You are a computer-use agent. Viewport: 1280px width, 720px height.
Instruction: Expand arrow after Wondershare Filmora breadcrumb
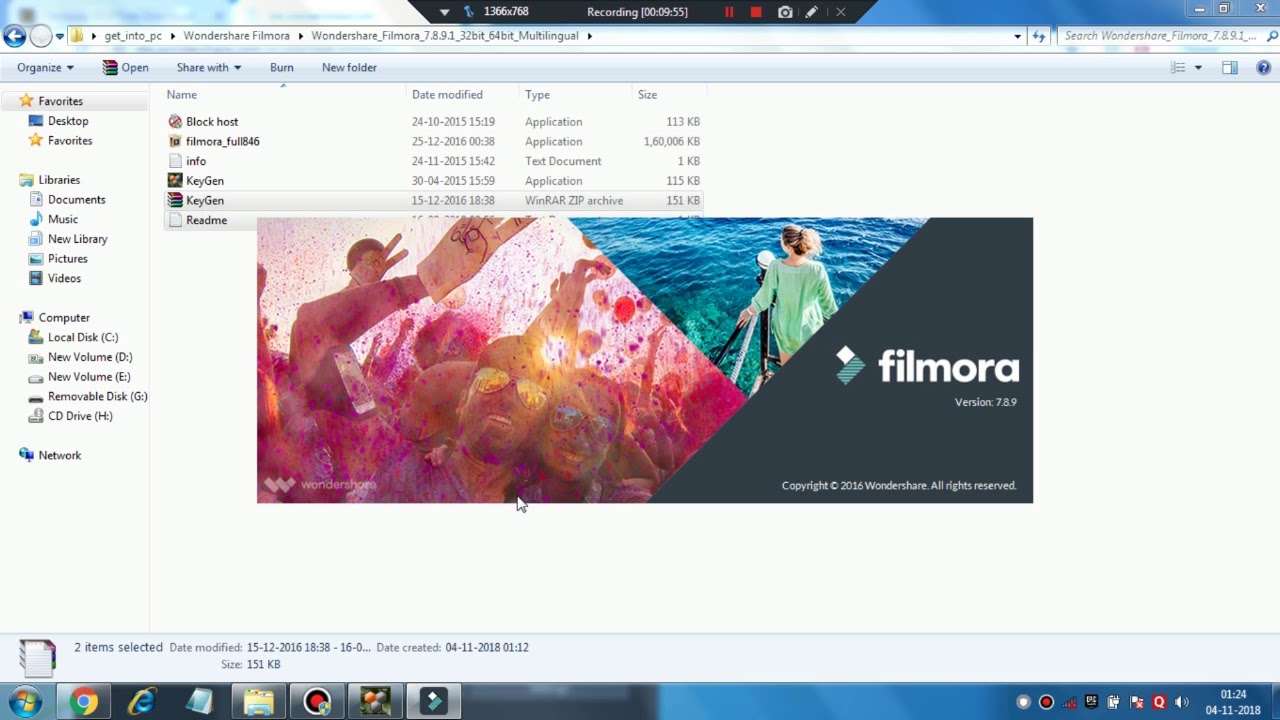300,36
